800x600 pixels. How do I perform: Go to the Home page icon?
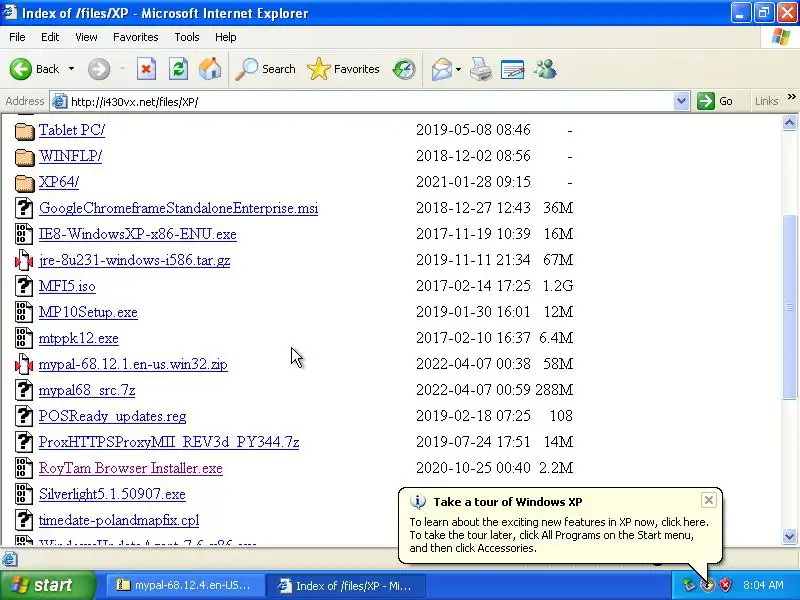[210, 69]
